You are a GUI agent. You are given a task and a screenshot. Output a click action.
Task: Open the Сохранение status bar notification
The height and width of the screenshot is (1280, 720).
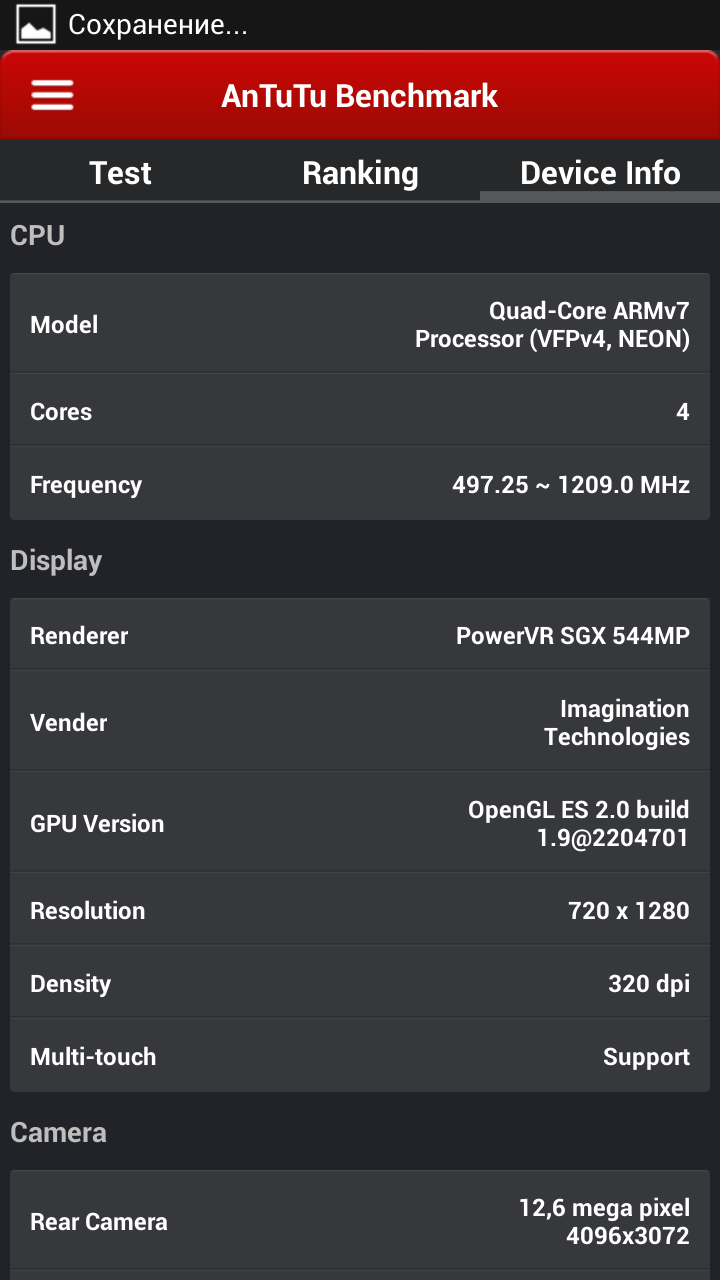158,25
